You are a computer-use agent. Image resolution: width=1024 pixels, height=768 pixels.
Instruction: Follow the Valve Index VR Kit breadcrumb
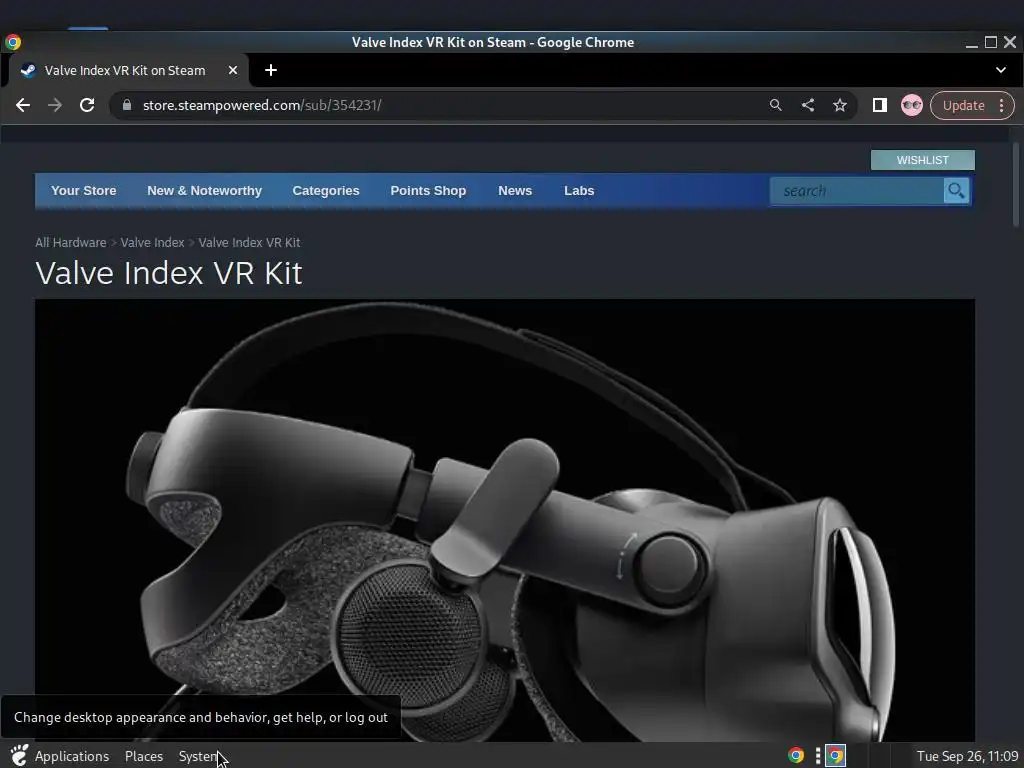tap(249, 242)
